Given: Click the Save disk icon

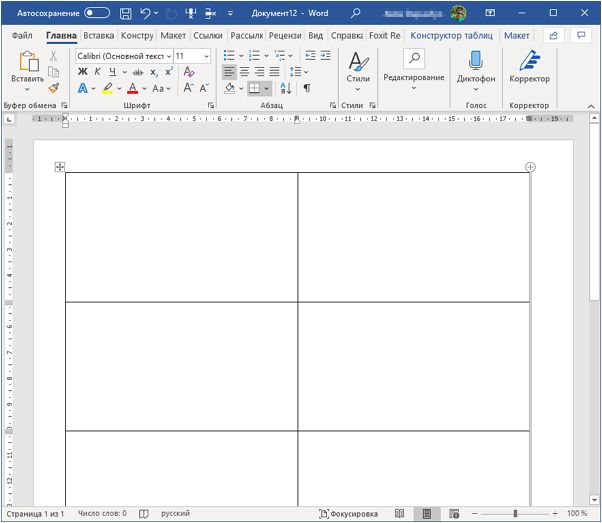Looking at the screenshot, I should point(126,13).
